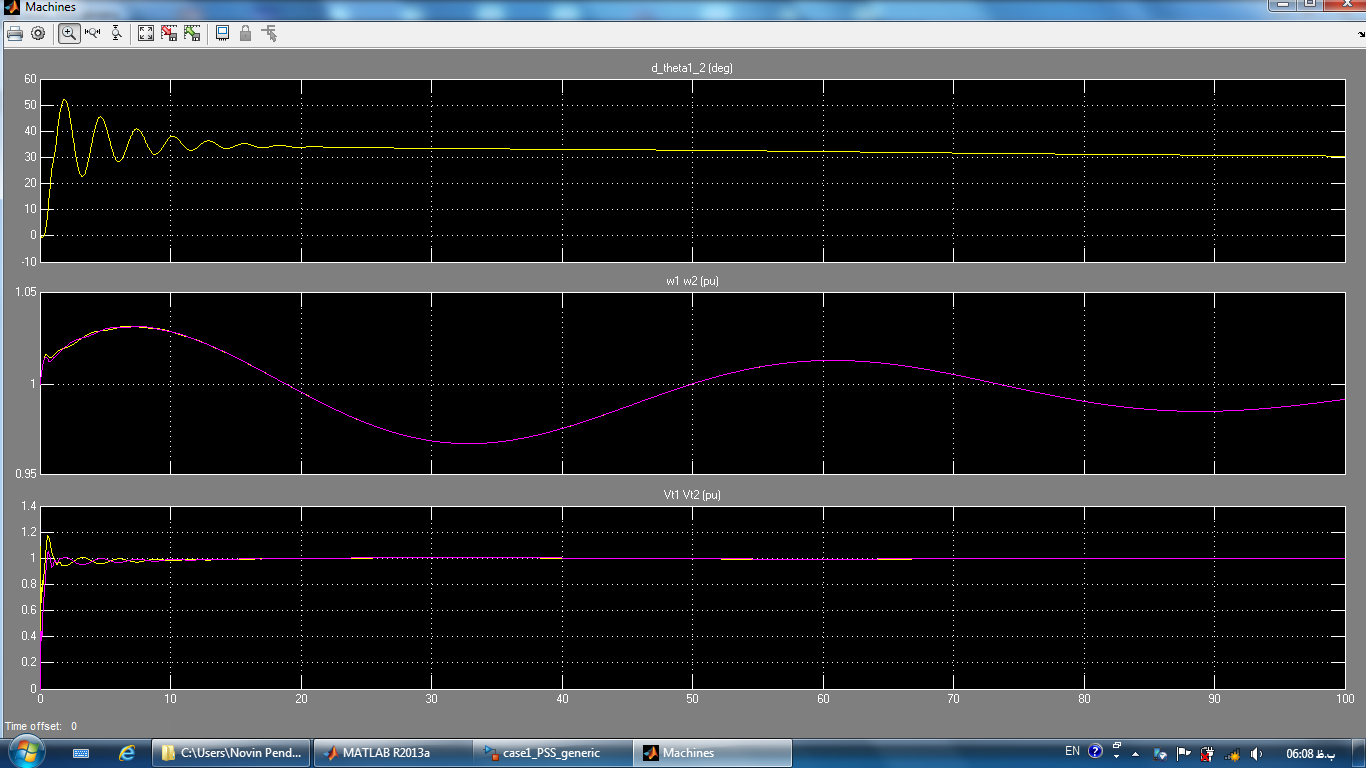The image size is (1366, 768).
Task: Click the d_theta1_2 (deg) plot area
Action: [692, 170]
